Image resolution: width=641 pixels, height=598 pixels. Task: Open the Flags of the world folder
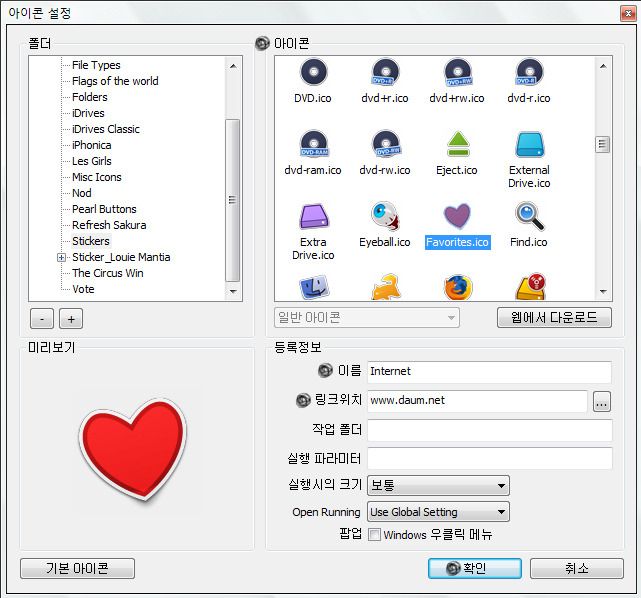[115, 81]
